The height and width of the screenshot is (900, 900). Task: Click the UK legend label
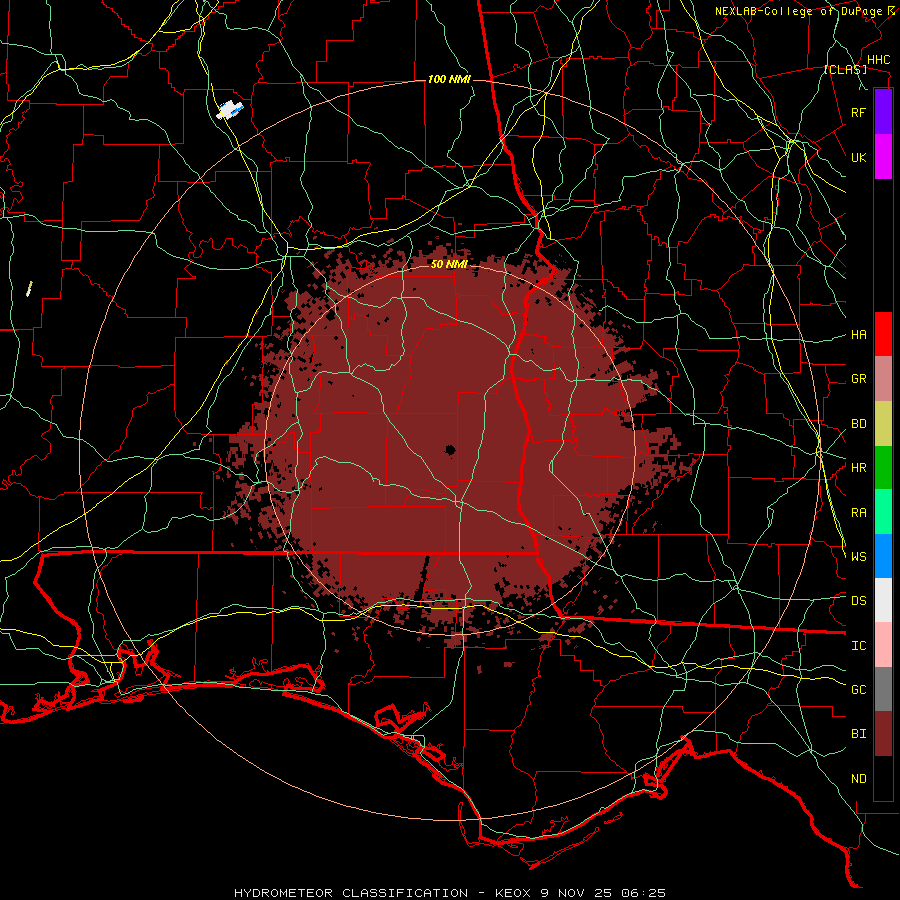[x=858, y=157]
